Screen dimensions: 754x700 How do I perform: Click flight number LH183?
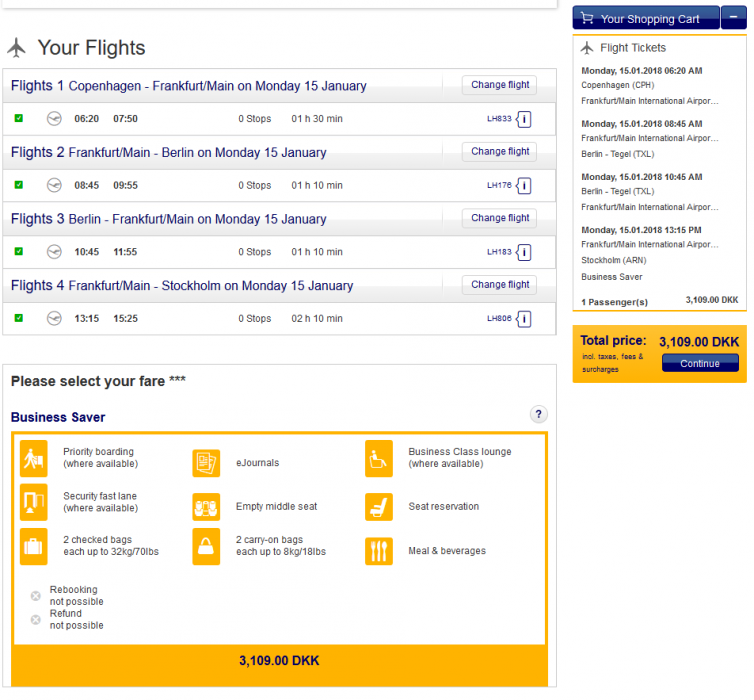point(499,251)
